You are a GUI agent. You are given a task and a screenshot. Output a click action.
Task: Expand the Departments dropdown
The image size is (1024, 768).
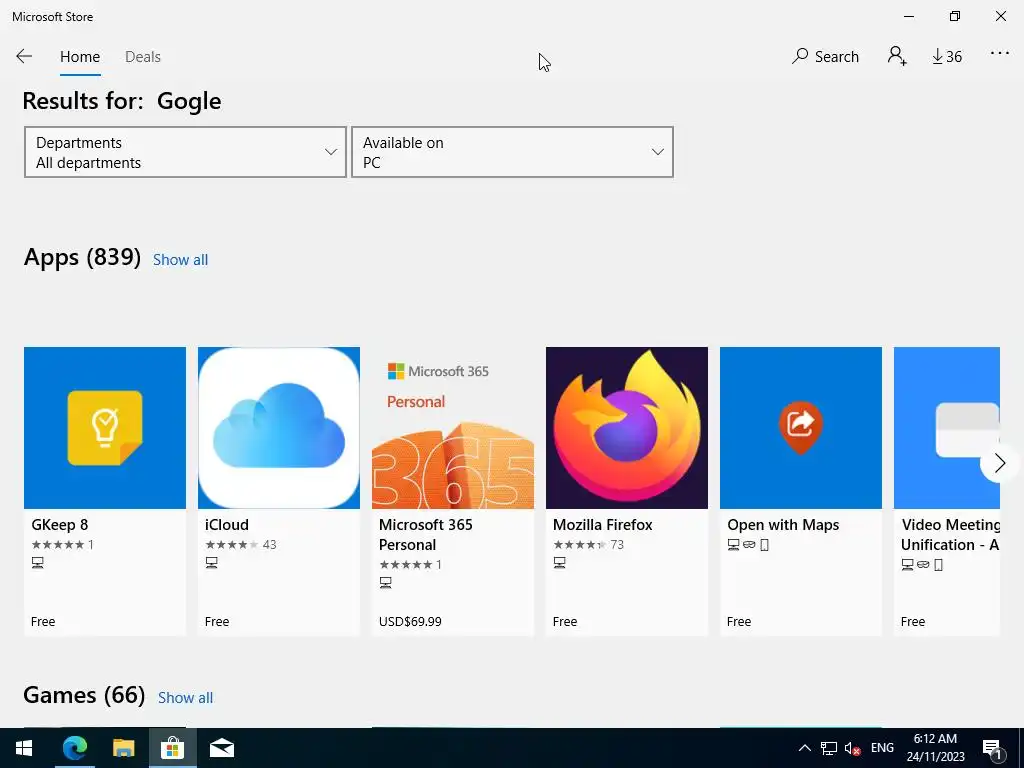click(185, 152)
